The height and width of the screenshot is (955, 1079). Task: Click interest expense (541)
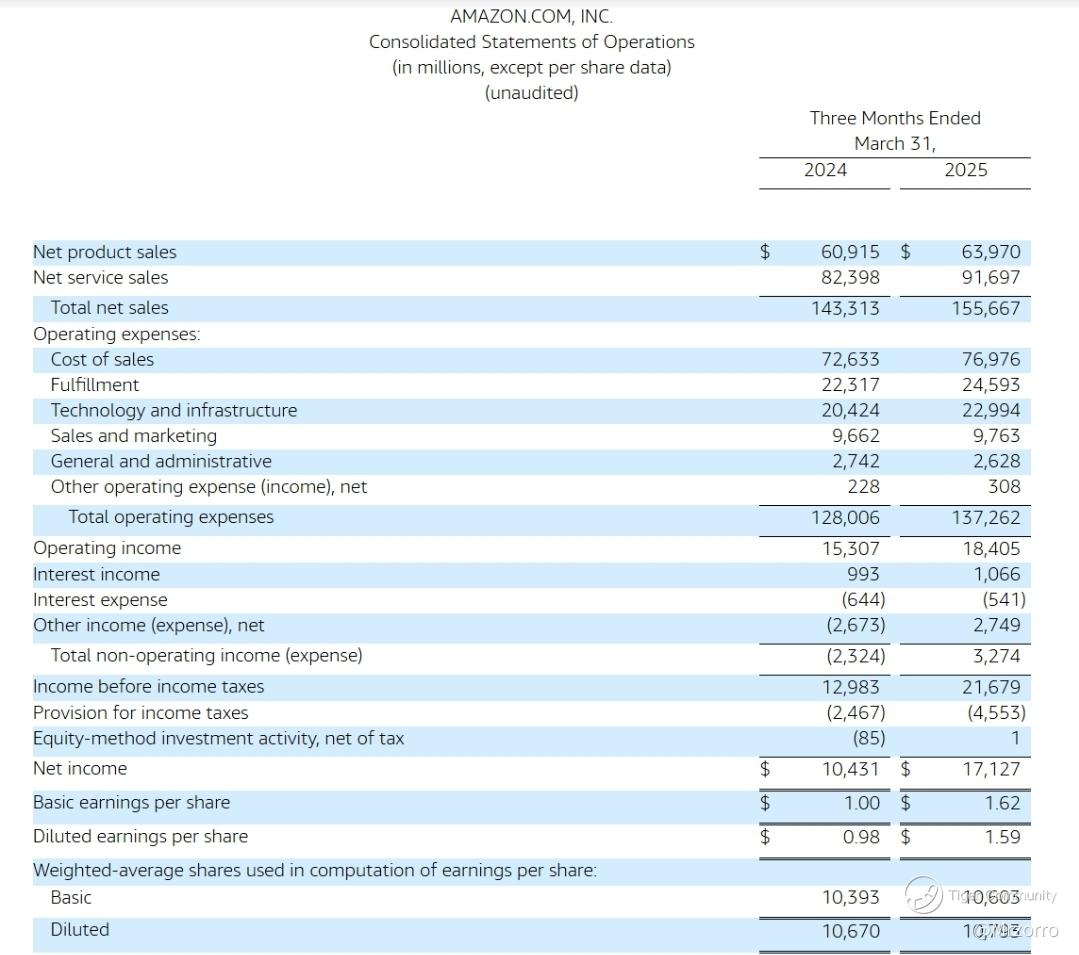(1005, 599)
